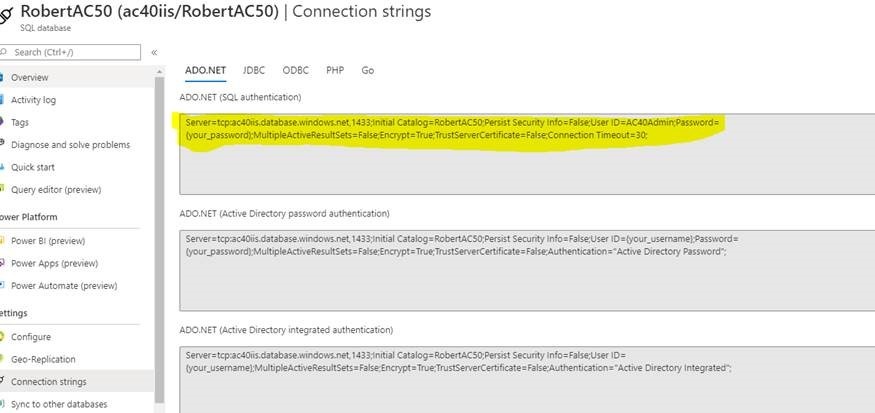Open Geo-Replication settings
875x413 pixels.
coord(43,359)
